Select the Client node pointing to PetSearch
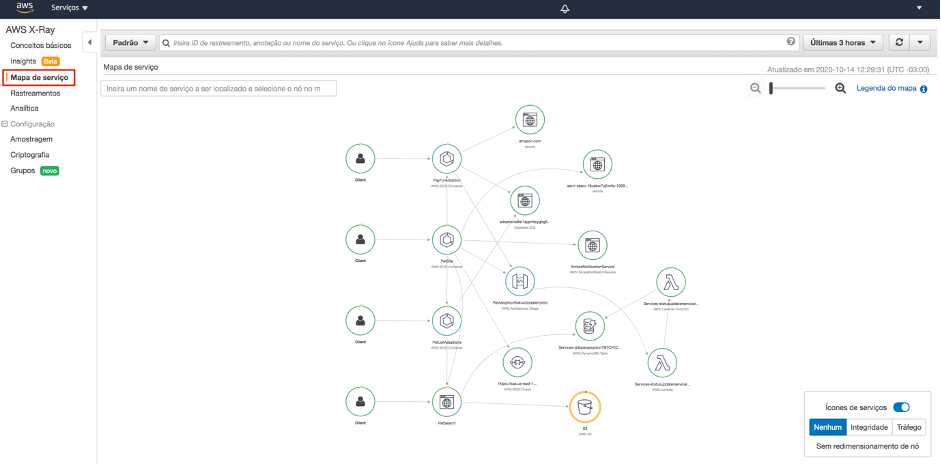 (361, 402)
